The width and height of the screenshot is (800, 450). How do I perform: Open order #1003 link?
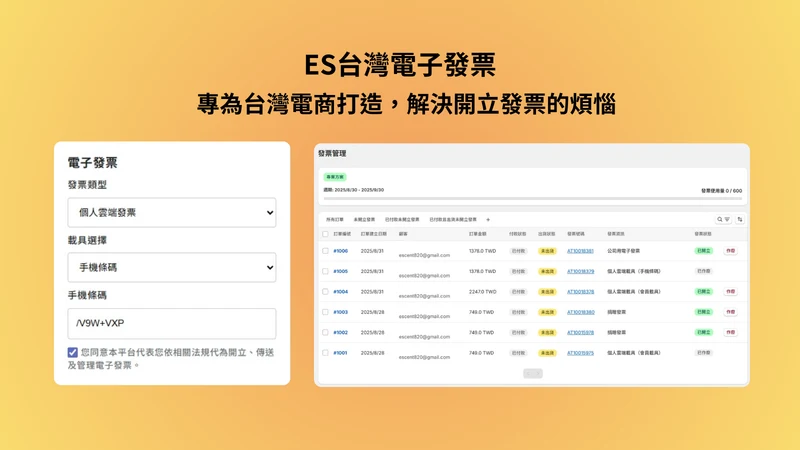[x=340, y=312]
